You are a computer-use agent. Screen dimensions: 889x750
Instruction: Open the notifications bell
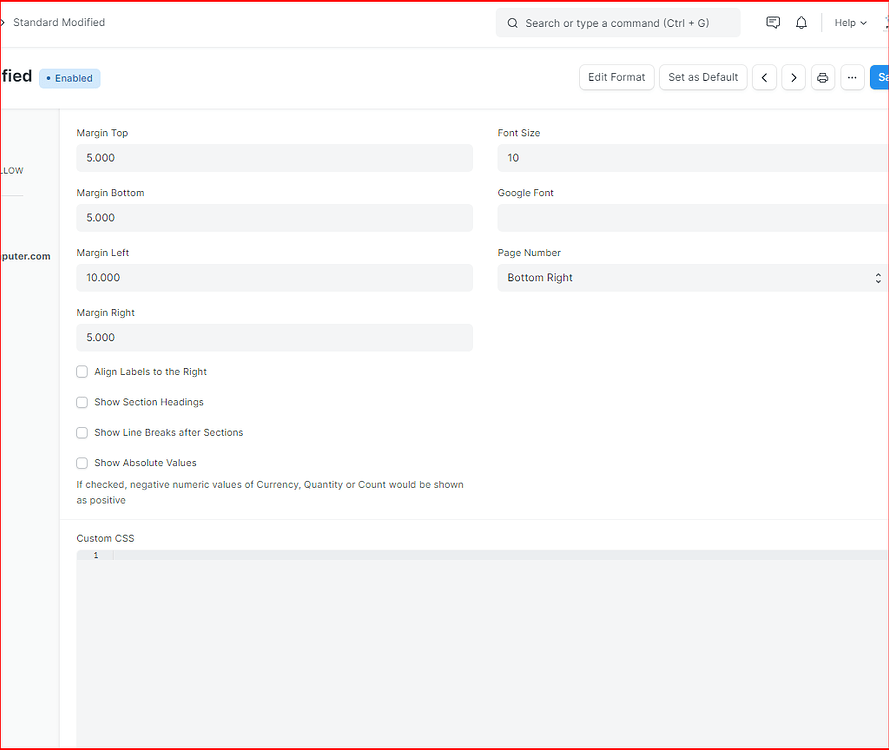[x=801, y=23]
